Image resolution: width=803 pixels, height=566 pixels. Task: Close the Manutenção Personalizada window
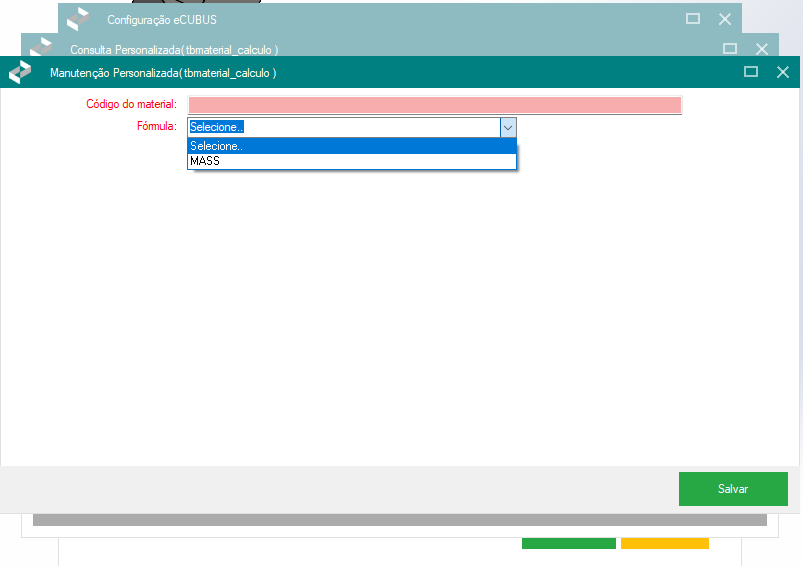coord(783,72)
